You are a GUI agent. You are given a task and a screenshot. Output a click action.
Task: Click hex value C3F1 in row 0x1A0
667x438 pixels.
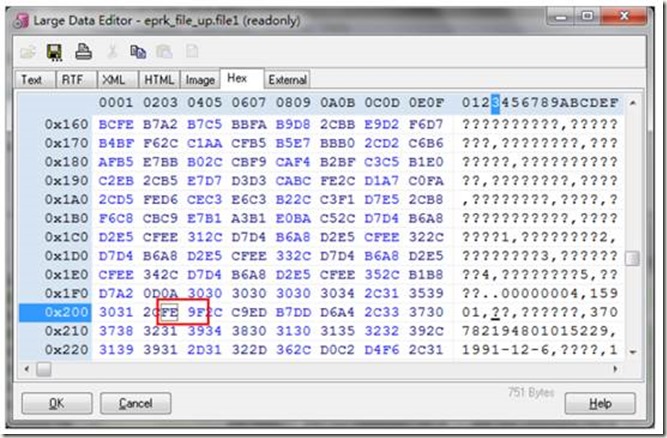click(337, 199)
